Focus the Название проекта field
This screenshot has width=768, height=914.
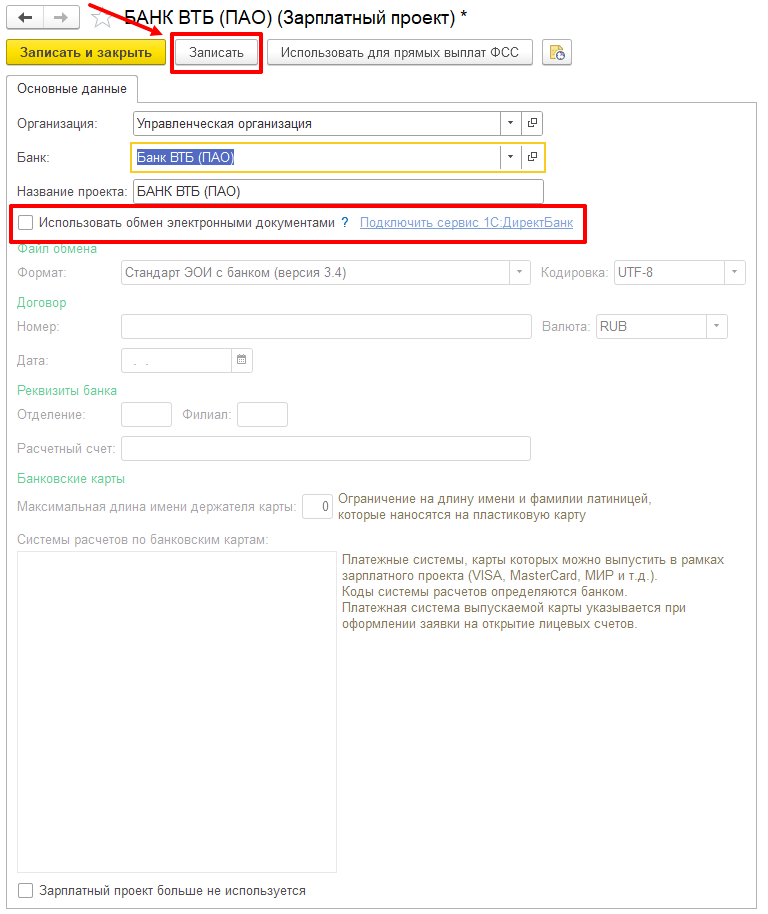338,191
